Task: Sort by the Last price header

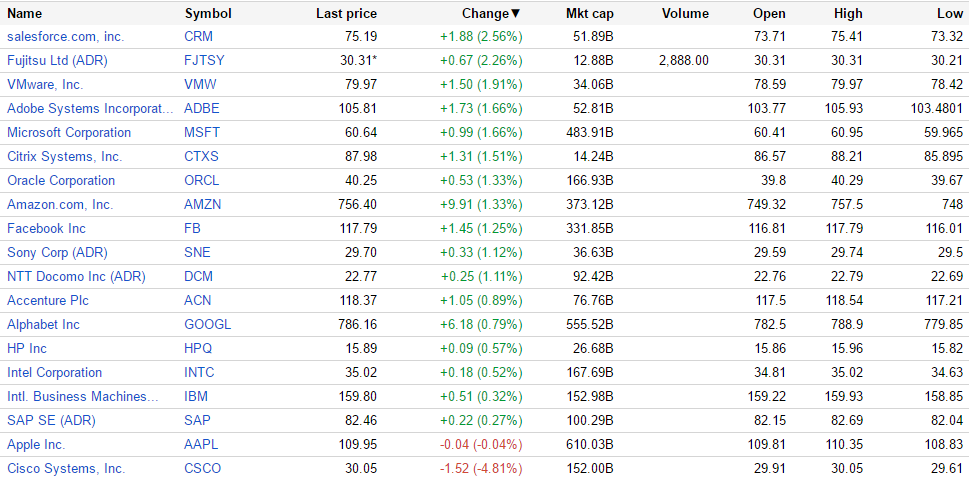Action: 346,13
